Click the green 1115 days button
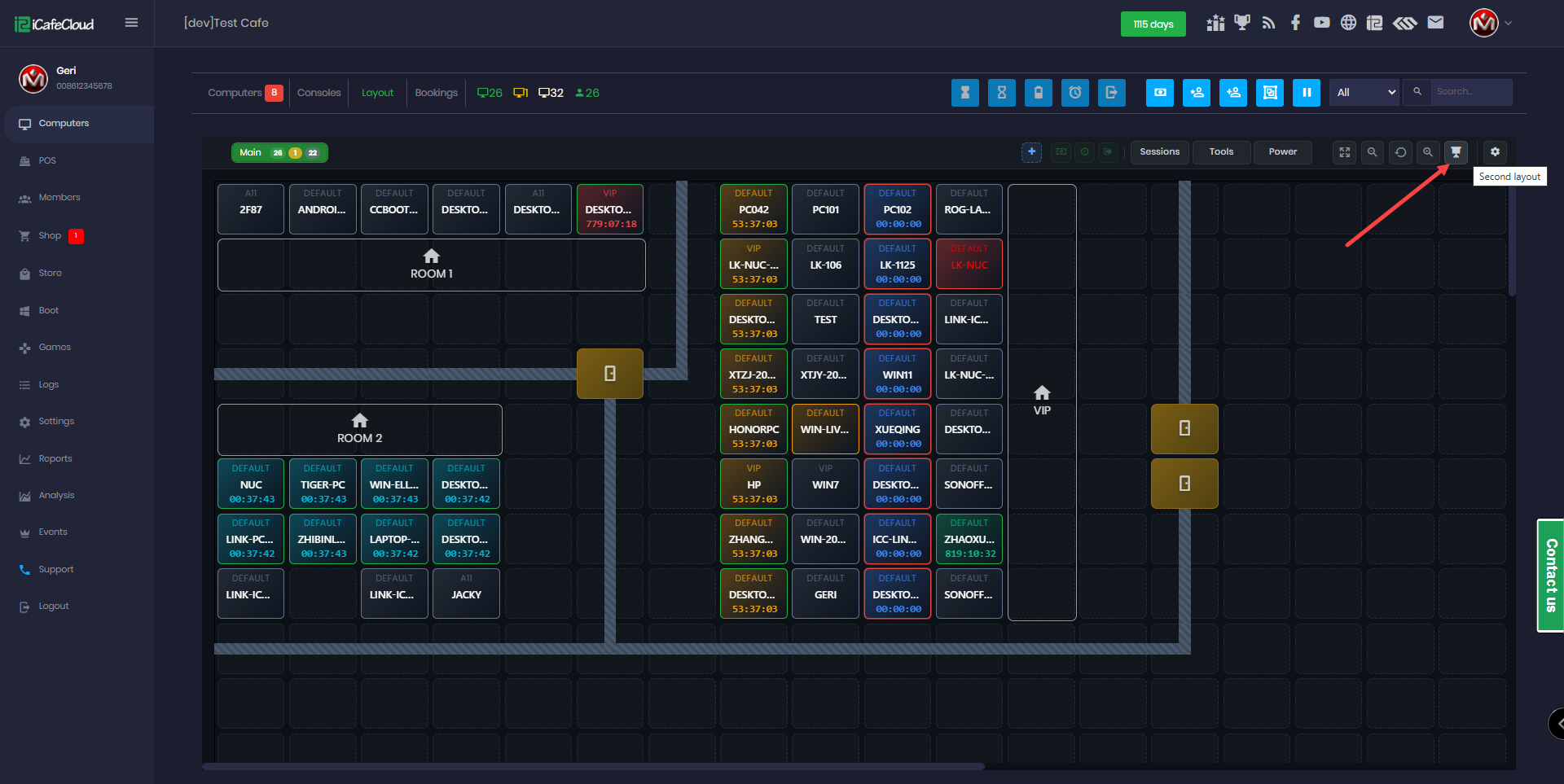This screenshot has height=784, width=1564. coord(1153,24)
